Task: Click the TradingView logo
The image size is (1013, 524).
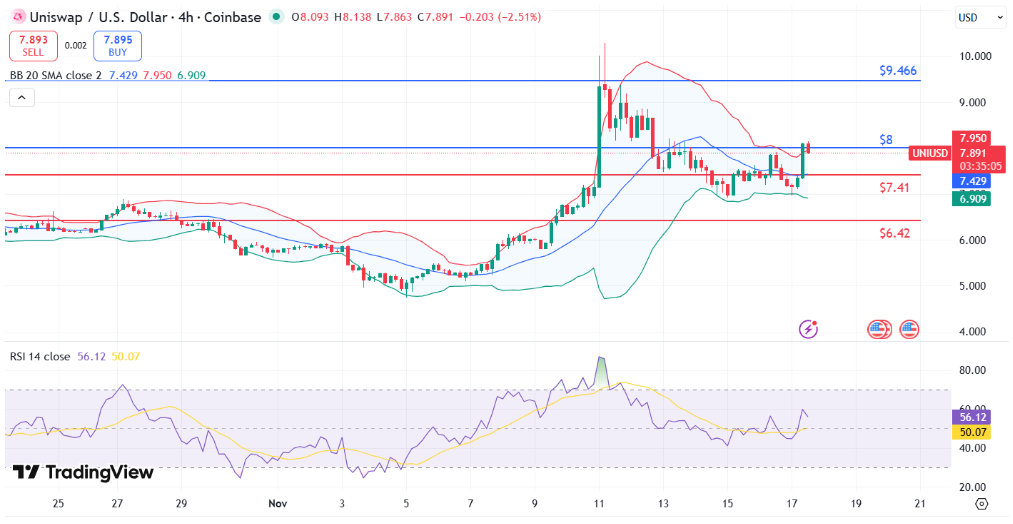Action: click(83, 472)
